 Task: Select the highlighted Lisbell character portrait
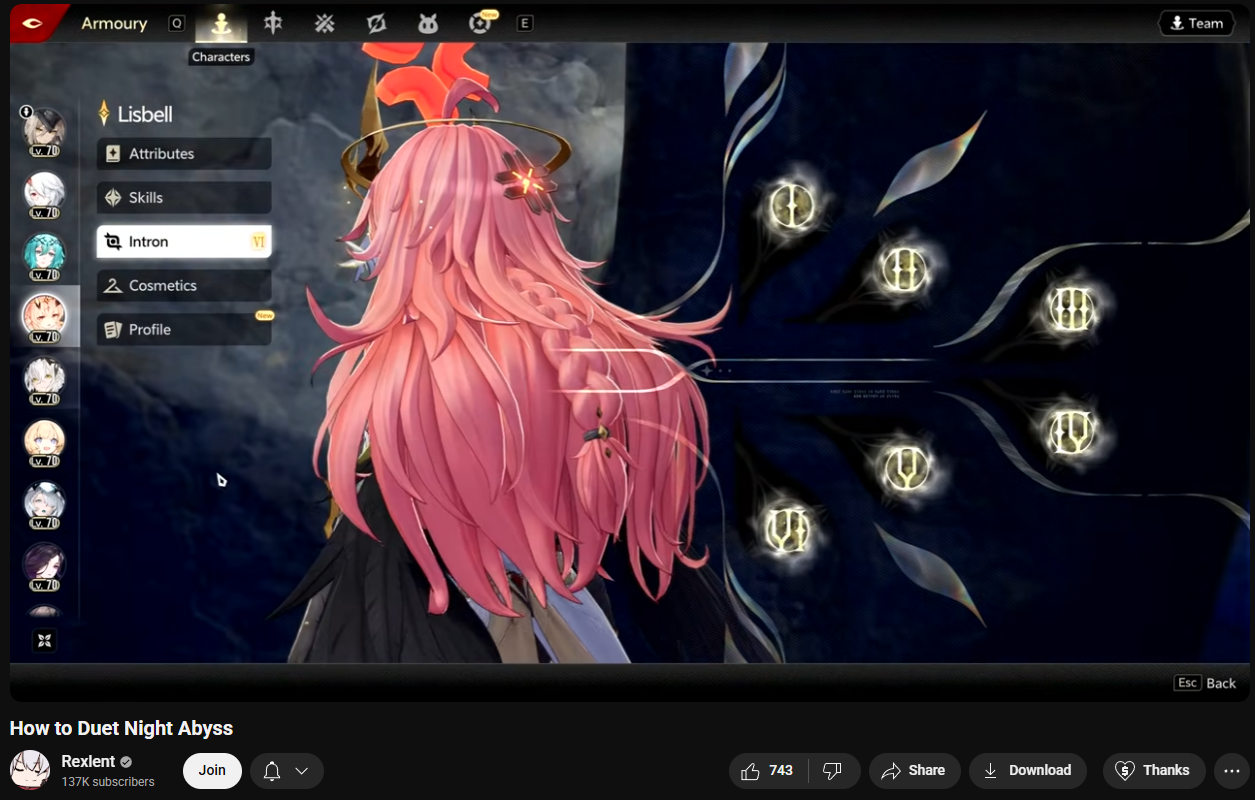[44, 317]
